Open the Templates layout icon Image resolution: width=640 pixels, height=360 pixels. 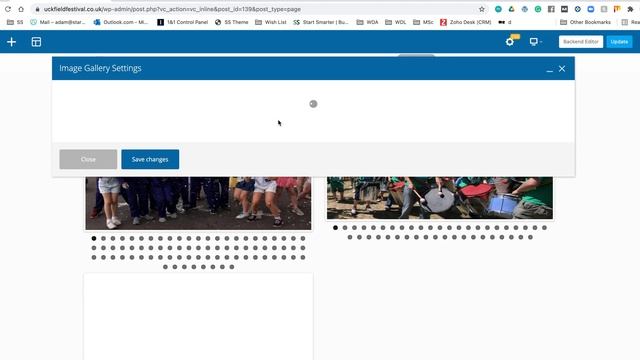pyautogui.click(x=36, y=42)
